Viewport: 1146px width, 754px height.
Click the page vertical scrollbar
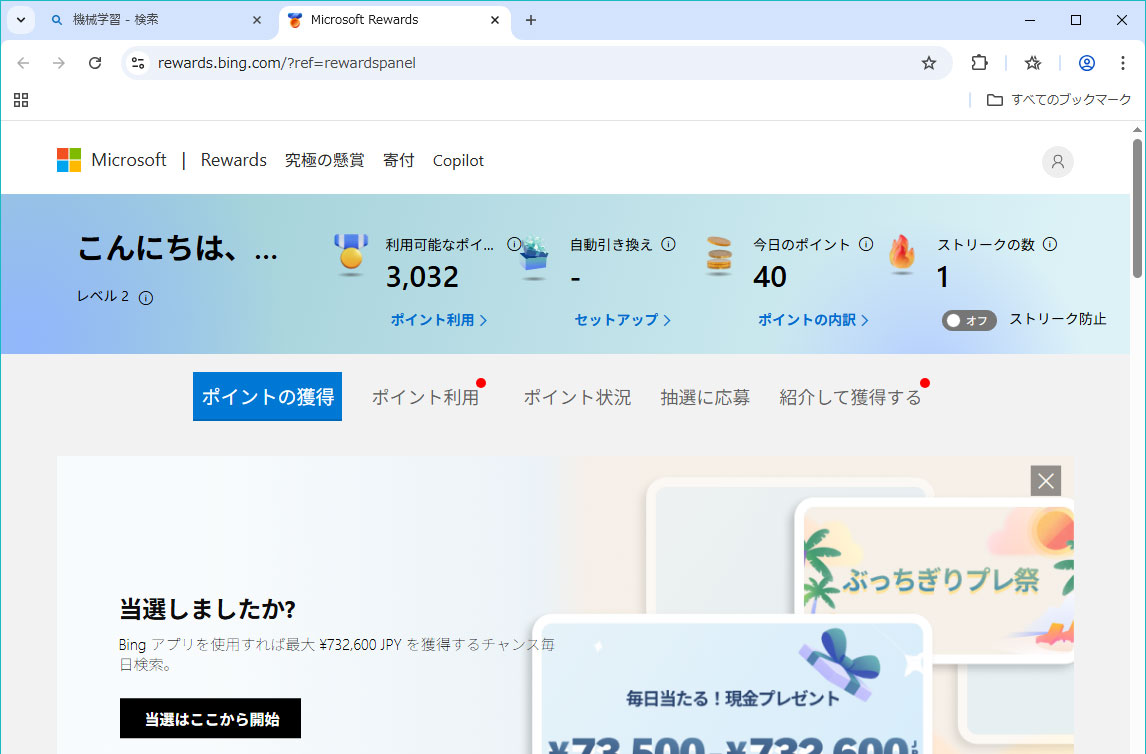click(1137, 210)
